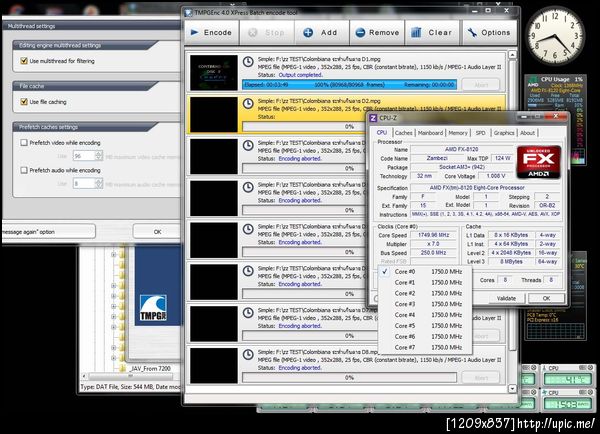Viewport: 600px width, 434px height.
Task: Click the batch list scroll-up arrow
Action: pos(513,55)
